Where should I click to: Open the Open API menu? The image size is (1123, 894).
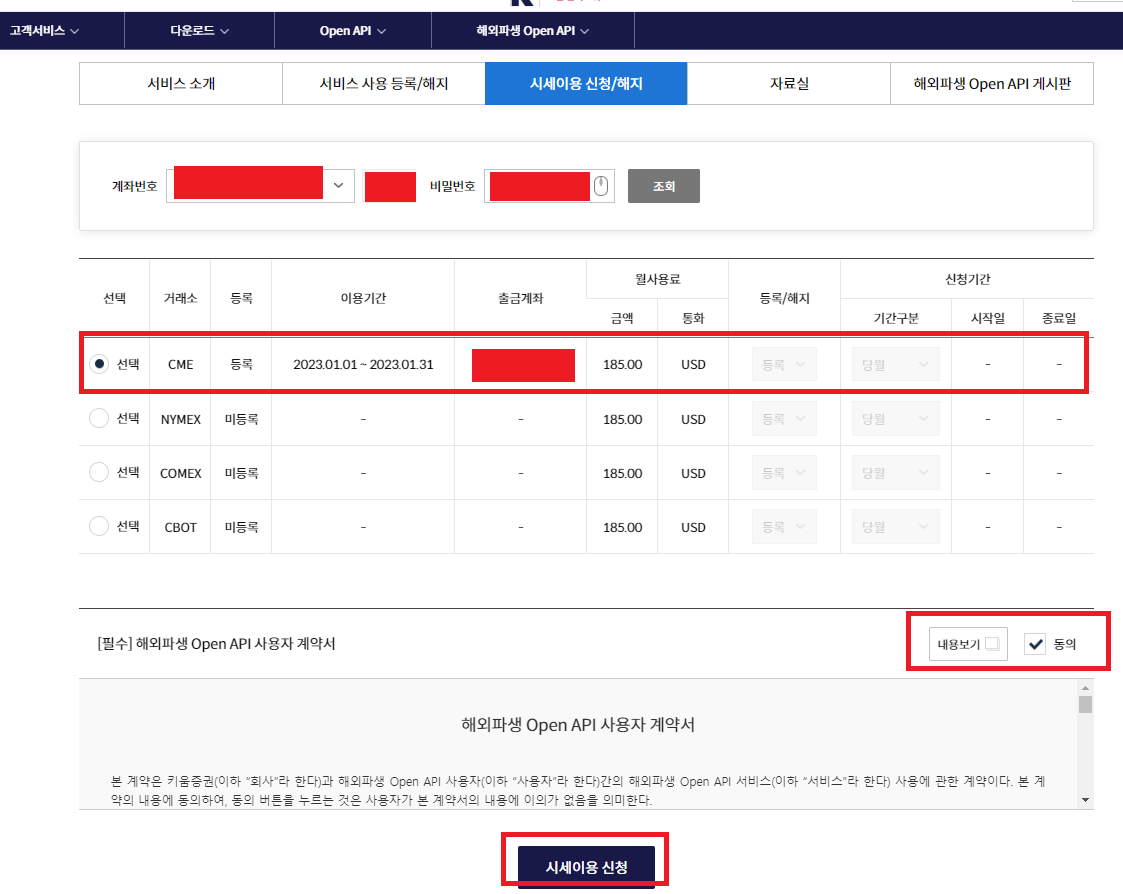coord(352,31)
